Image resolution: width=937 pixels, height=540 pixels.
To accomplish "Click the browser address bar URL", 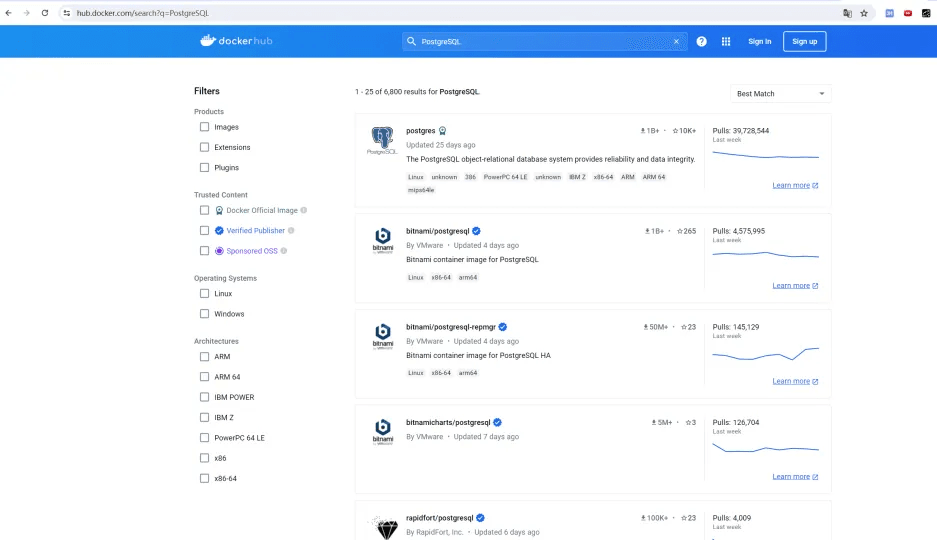I will coord(143,13).
